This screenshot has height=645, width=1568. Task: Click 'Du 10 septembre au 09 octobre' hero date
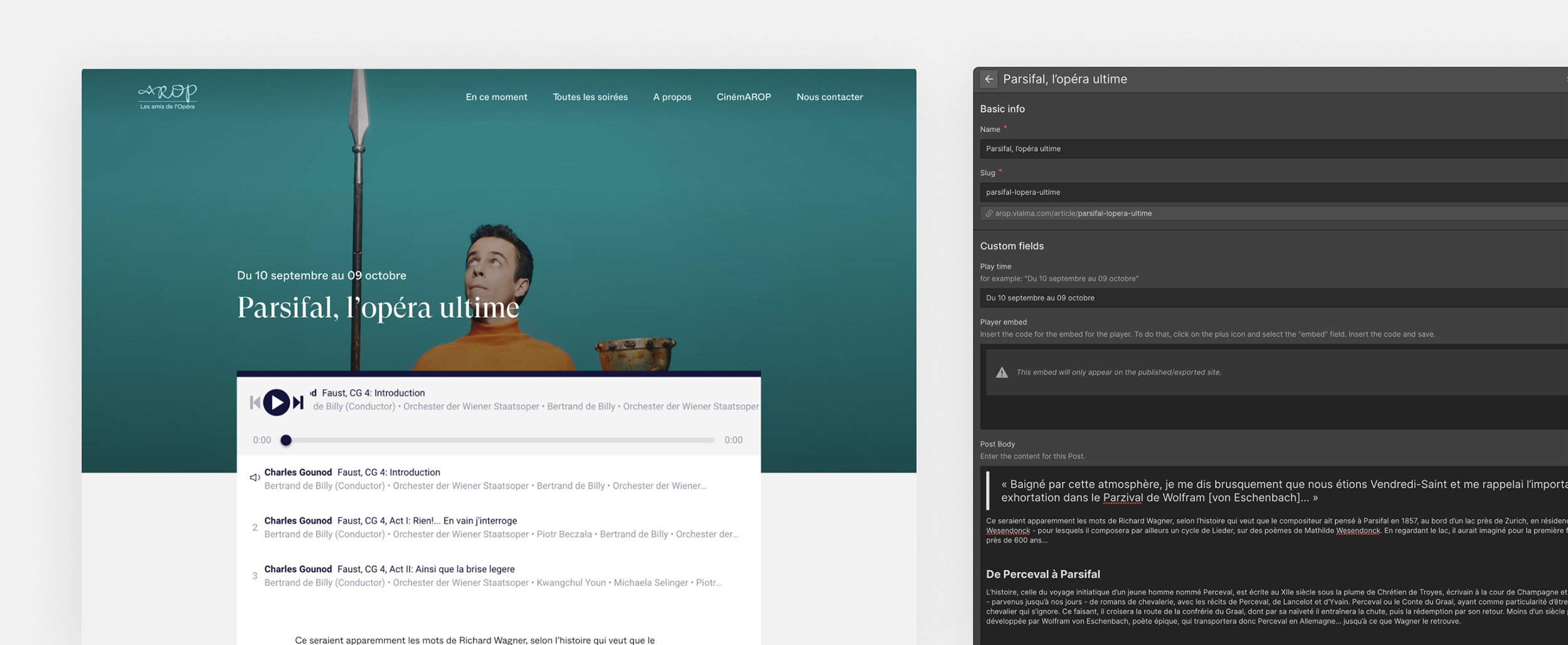click(322, 275)
